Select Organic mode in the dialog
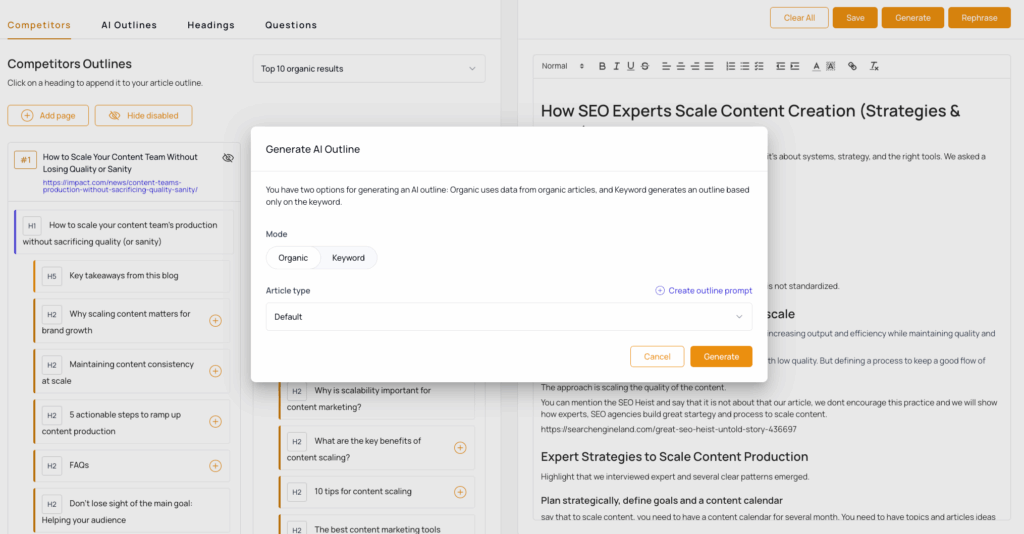This screenshot has height=534, width=1024. point(293,258)
